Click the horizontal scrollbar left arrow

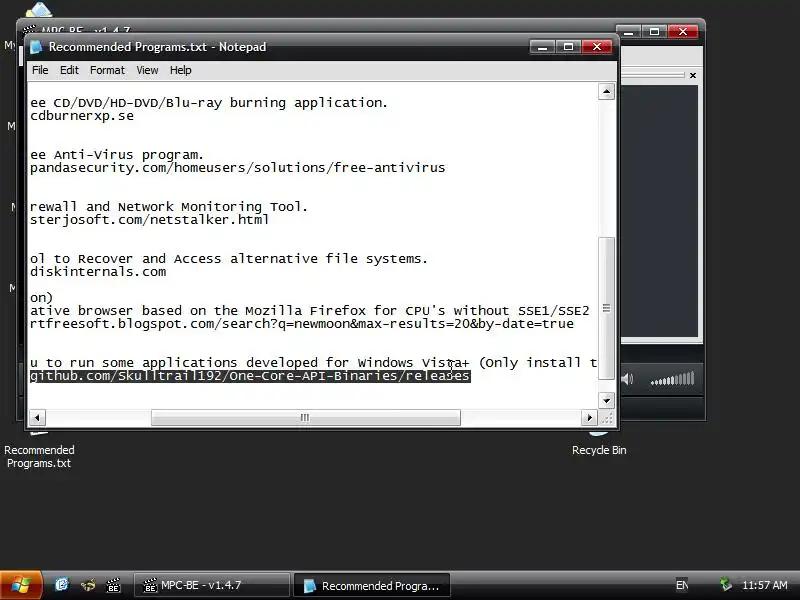pos(37,418)
